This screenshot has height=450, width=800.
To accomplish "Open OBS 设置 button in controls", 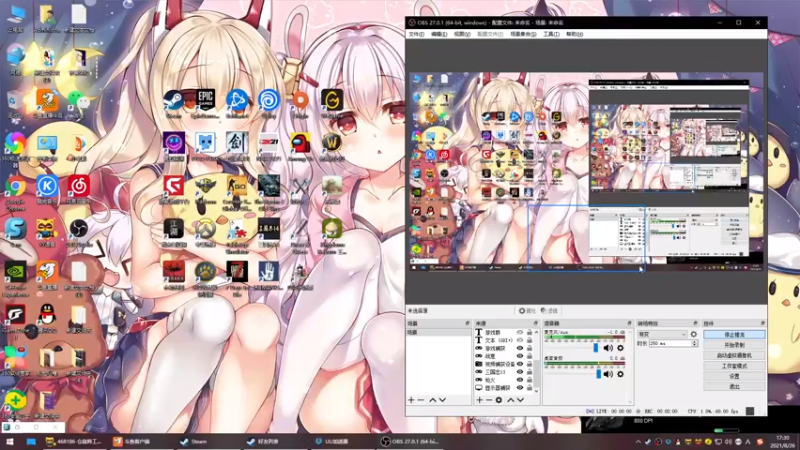I will click(734, 376).
